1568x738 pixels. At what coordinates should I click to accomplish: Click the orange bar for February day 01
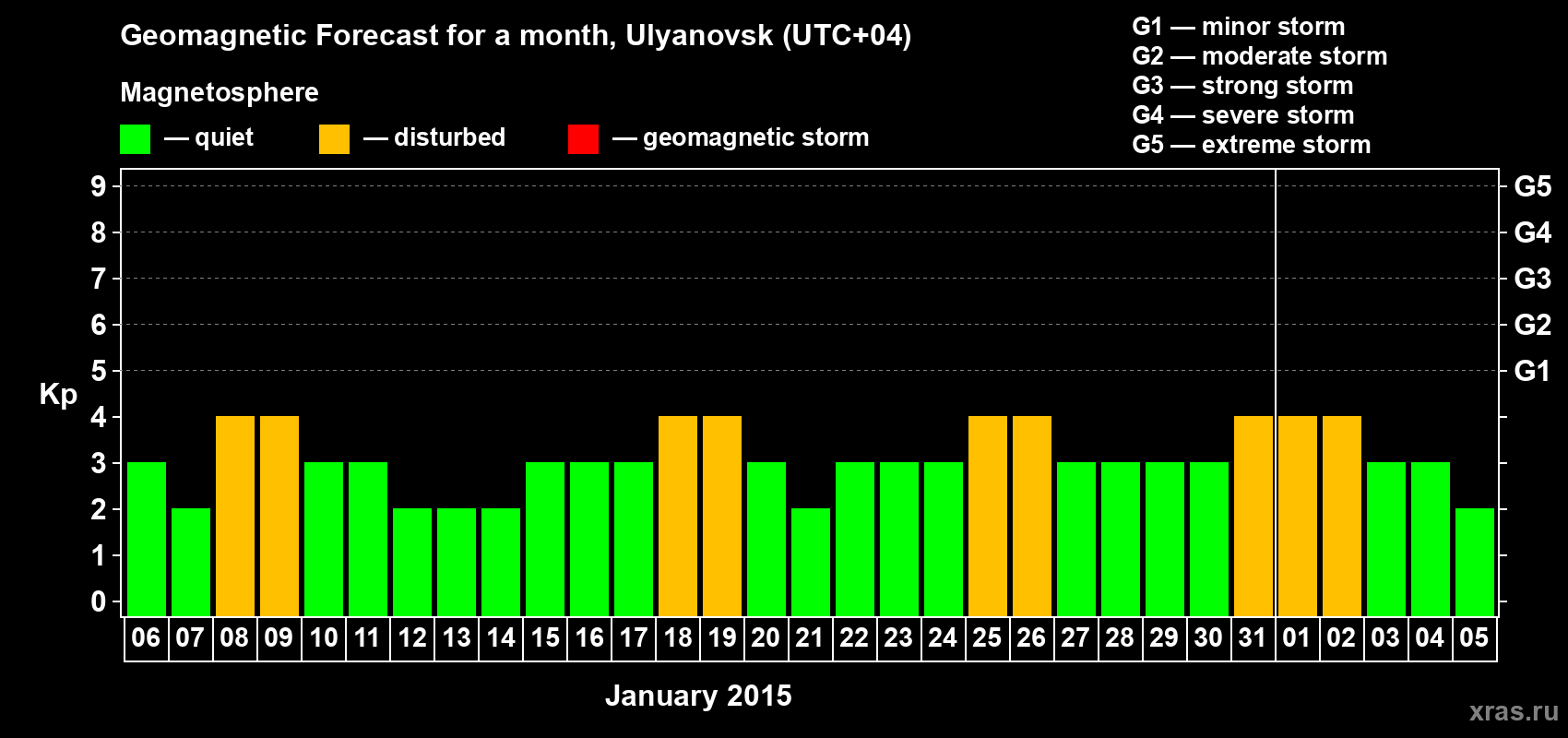click(x=1298, y=517)
